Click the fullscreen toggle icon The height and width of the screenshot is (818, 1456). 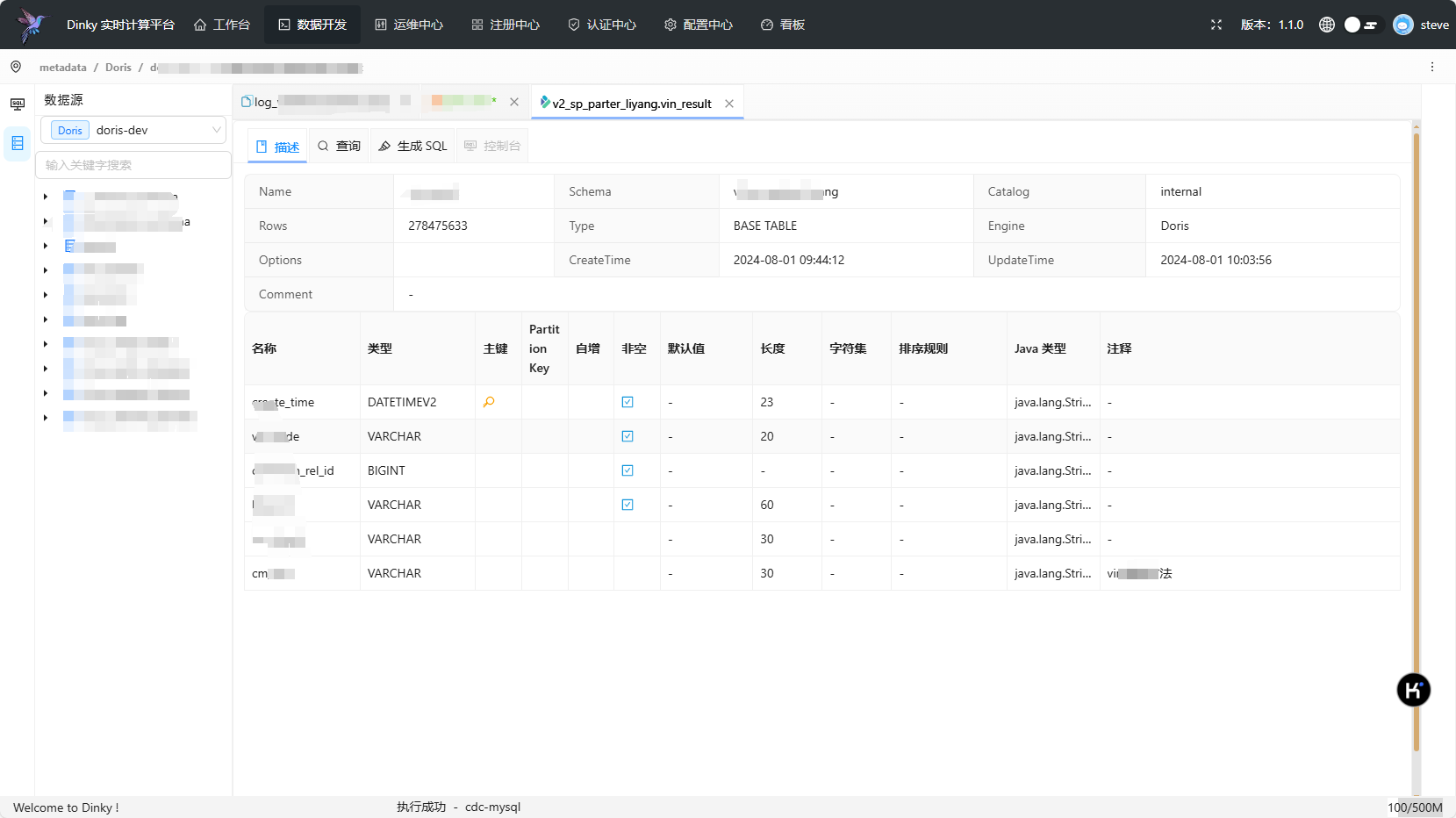(1216, 25)
